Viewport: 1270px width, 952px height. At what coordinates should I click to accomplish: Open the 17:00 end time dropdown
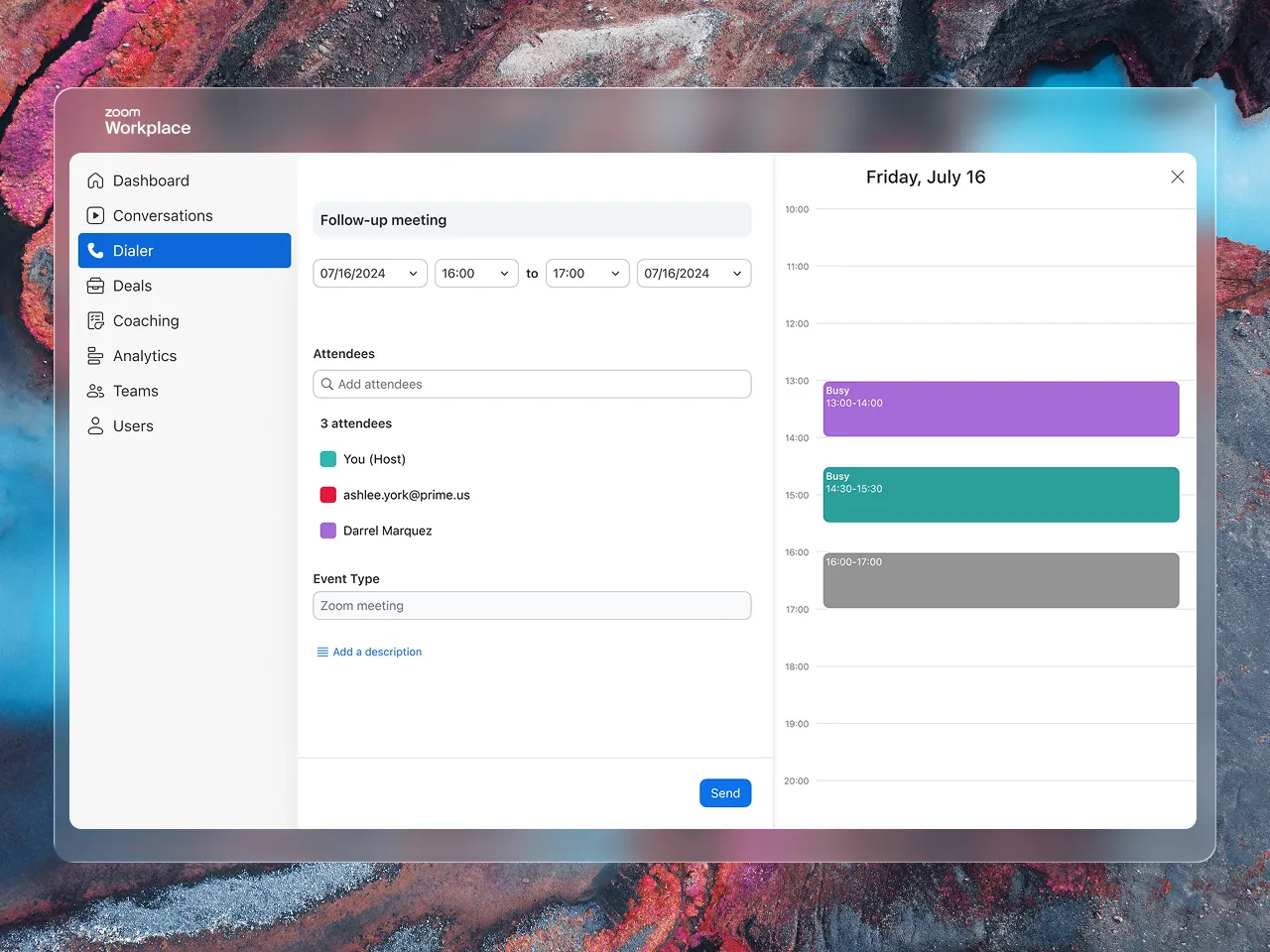[587, 274]
